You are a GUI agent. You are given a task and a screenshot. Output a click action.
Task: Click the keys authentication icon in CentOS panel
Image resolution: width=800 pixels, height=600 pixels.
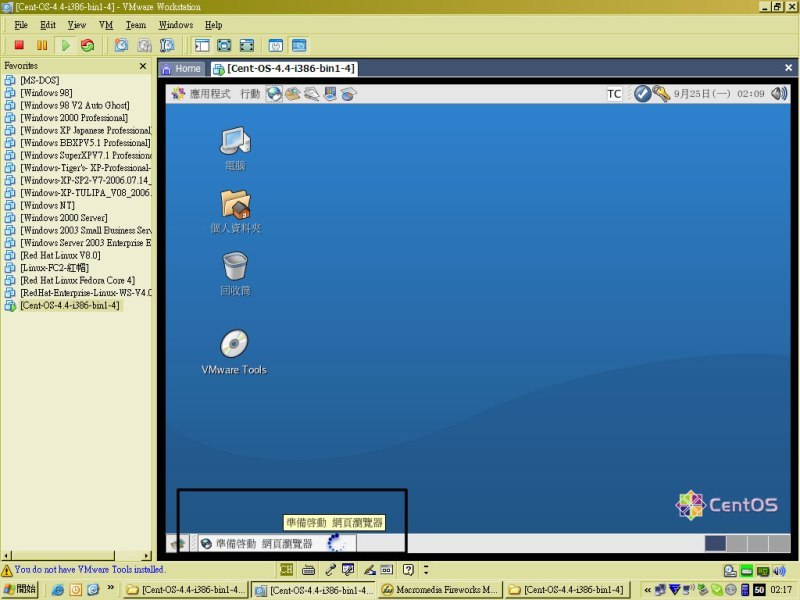pos(661,94)
